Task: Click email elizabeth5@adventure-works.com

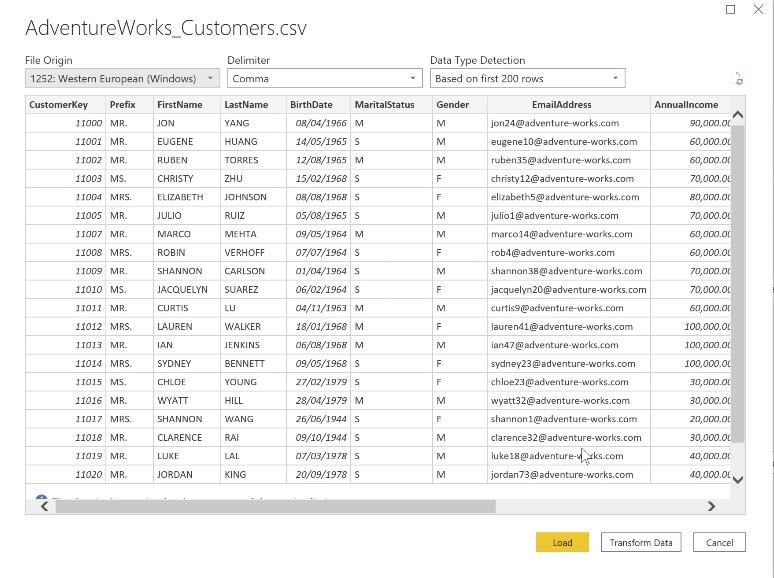Action: 569,197
